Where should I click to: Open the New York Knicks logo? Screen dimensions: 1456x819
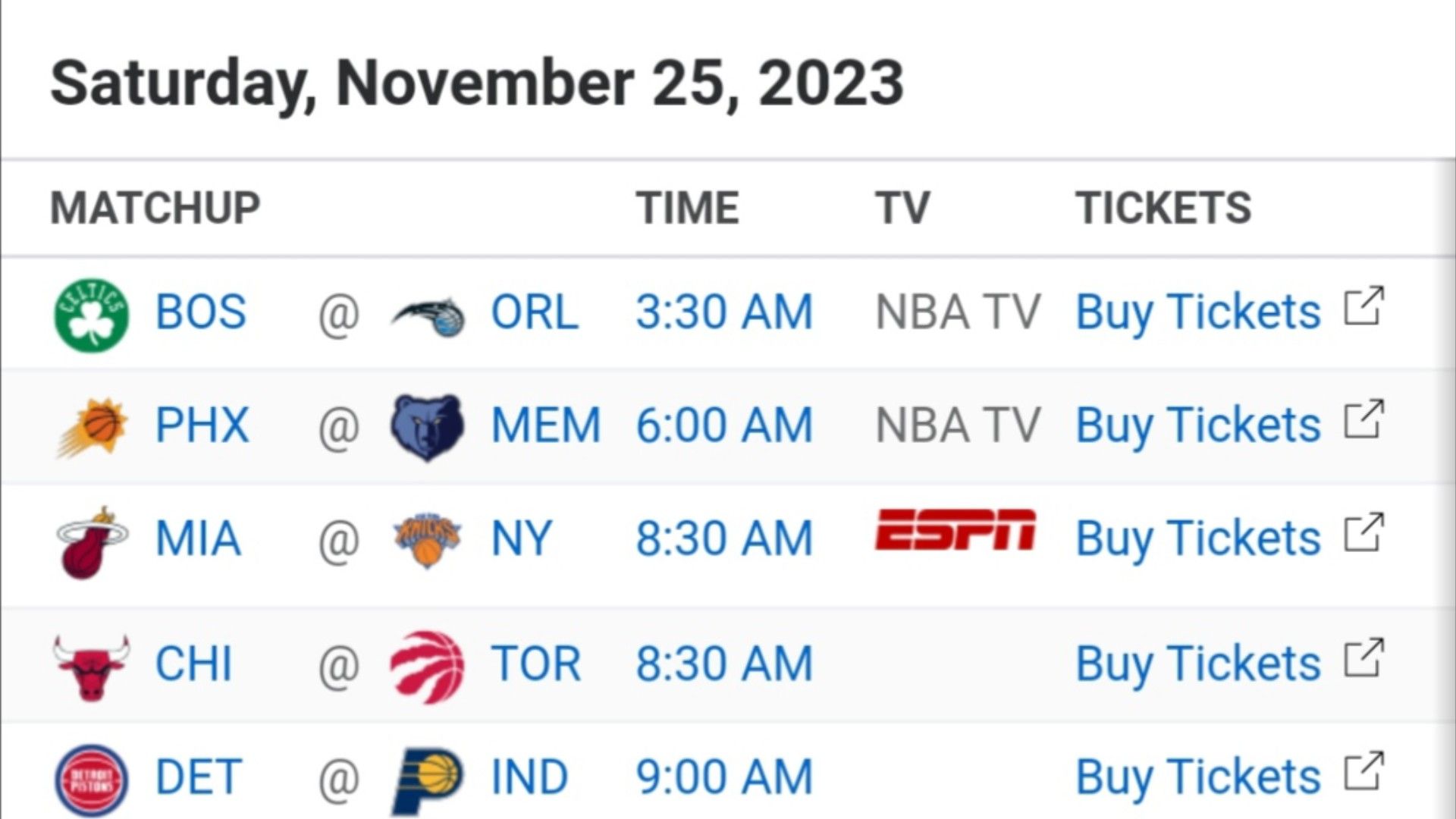(427, 540)
